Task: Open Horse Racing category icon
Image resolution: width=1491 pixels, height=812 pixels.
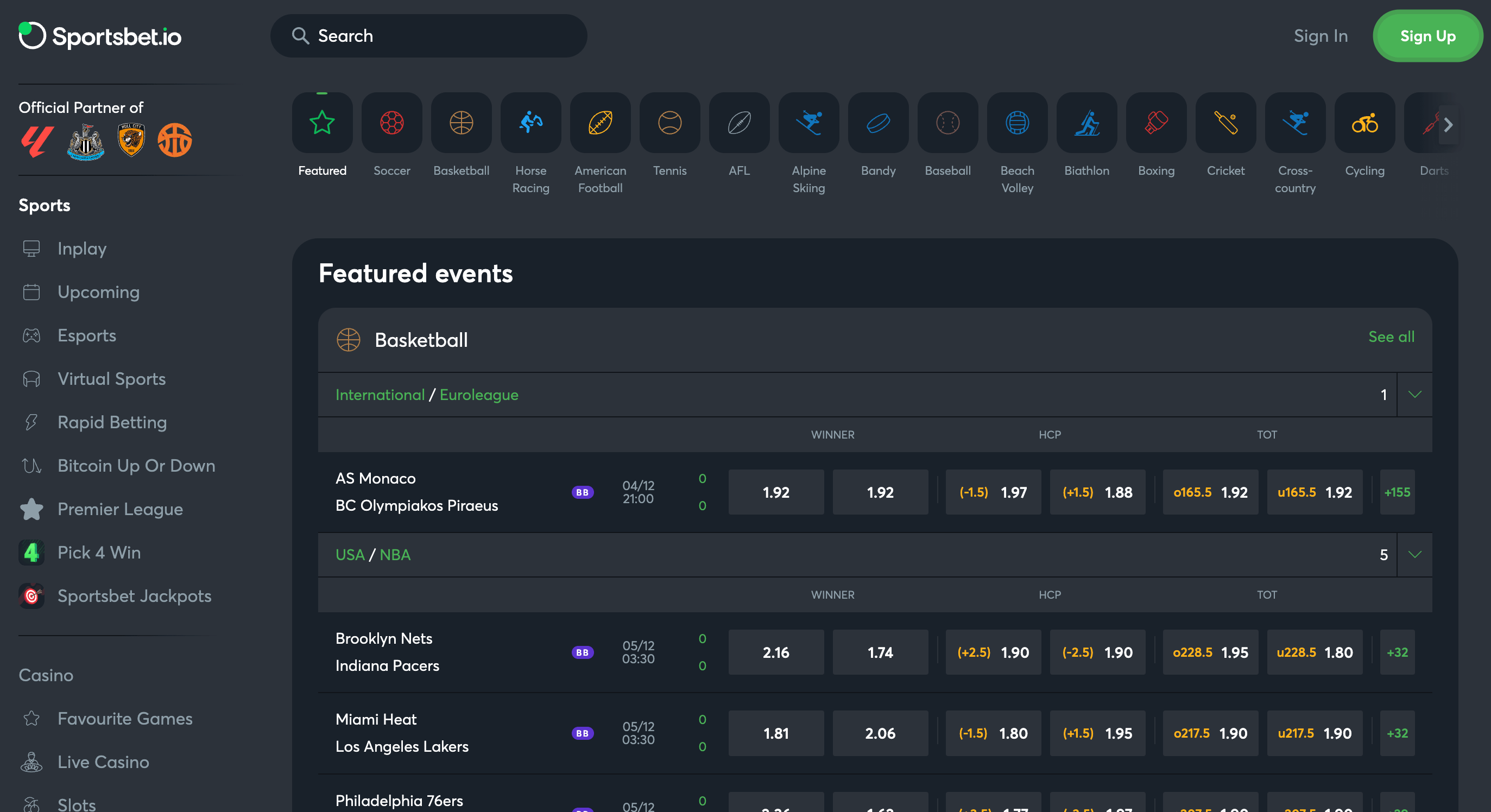Action: (x=531, y=123)
